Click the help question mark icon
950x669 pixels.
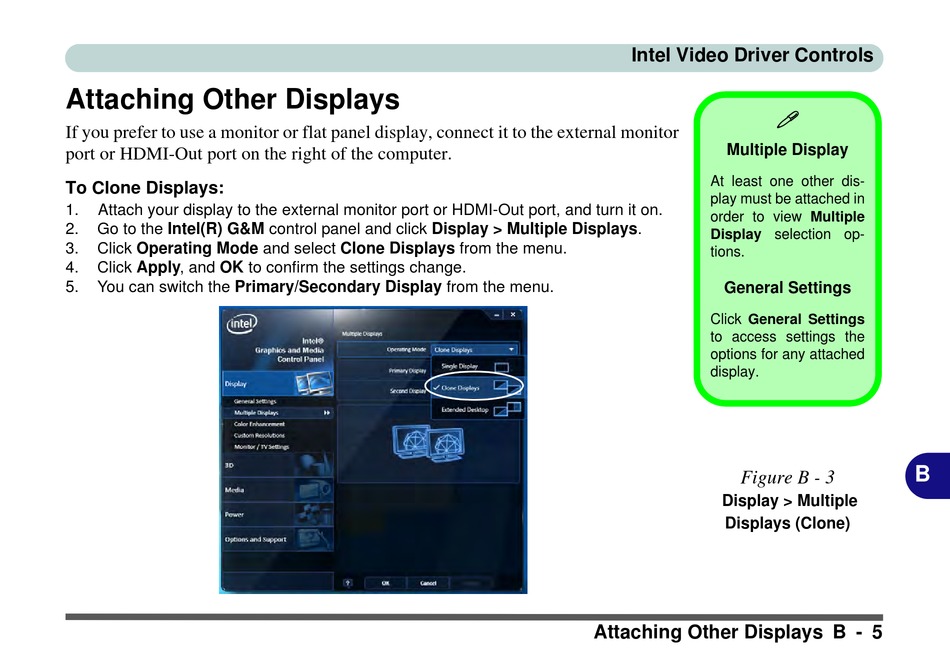click(x=348, y=583)
